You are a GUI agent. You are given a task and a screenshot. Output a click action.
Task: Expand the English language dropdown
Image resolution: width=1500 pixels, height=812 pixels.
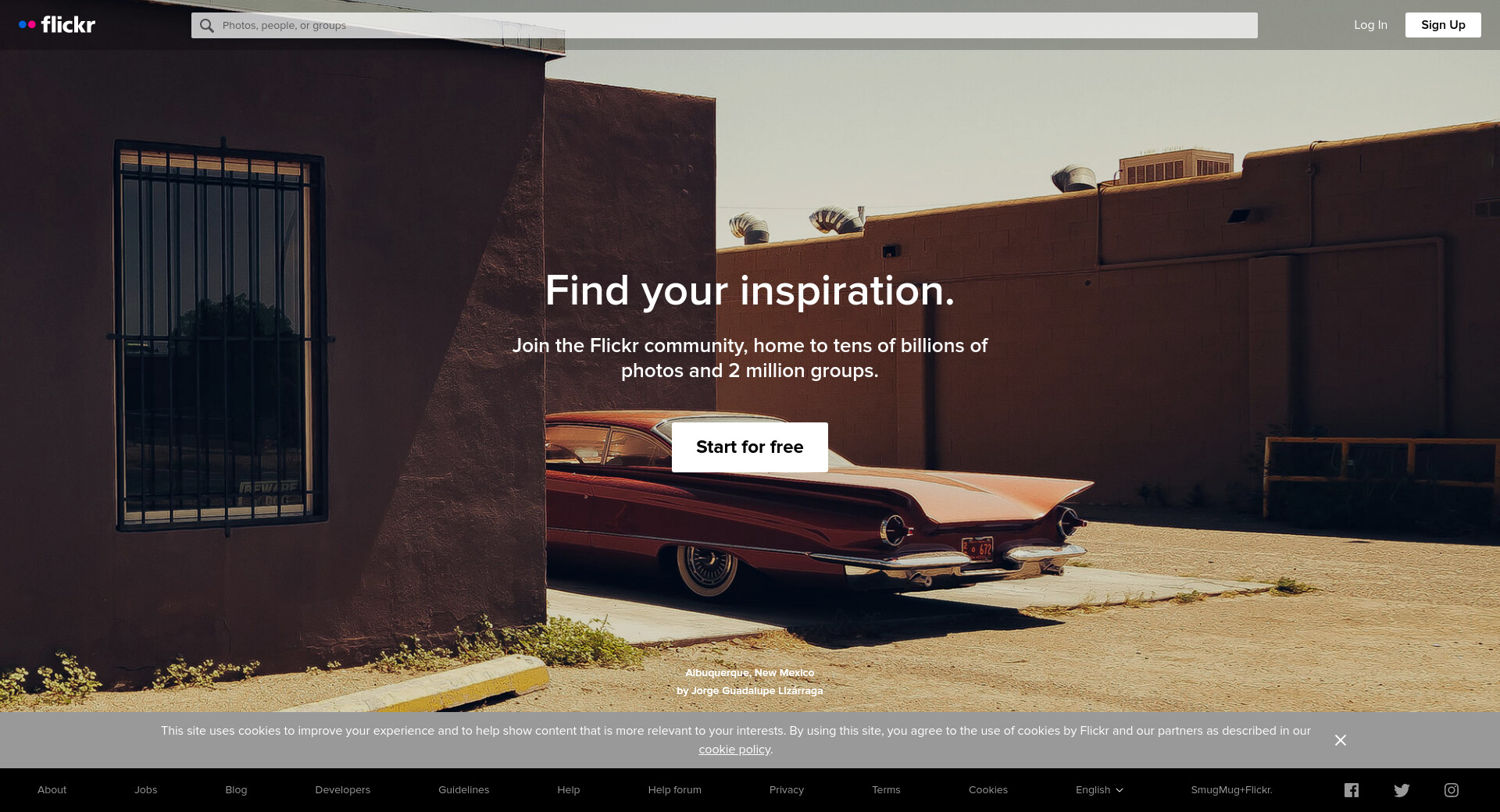1099,790
